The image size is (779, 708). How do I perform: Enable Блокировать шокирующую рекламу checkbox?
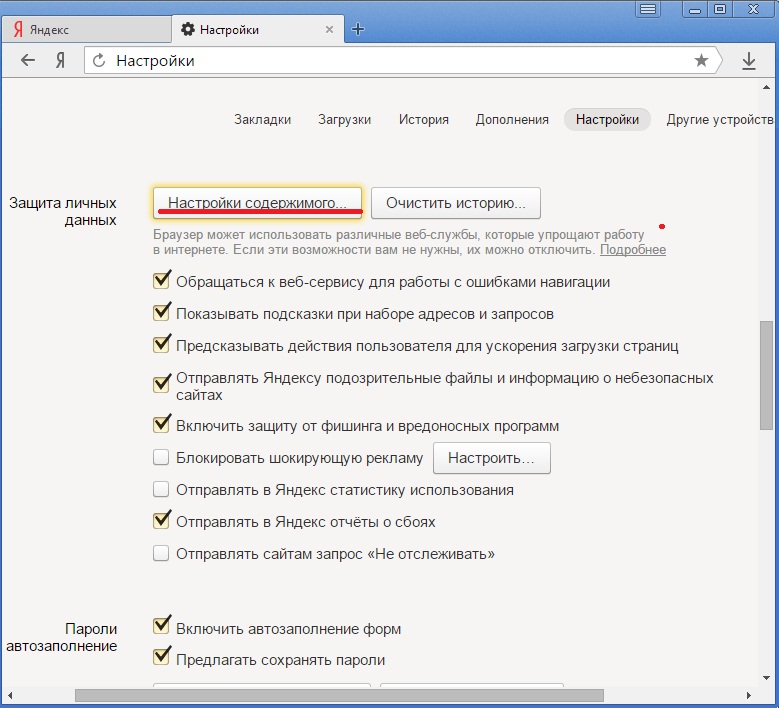(x=161, y=457)
